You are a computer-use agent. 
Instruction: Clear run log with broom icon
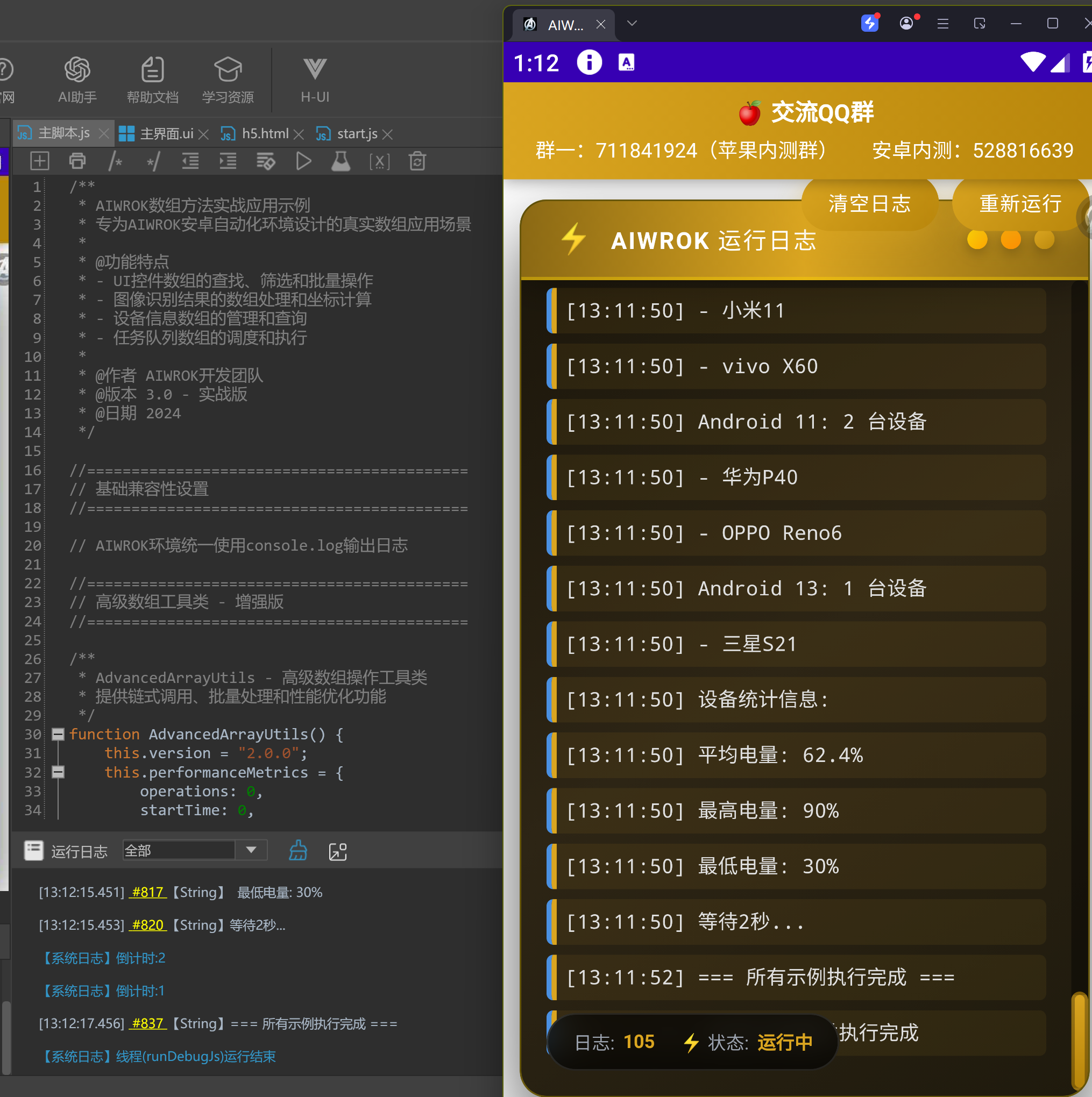point(298,851)
